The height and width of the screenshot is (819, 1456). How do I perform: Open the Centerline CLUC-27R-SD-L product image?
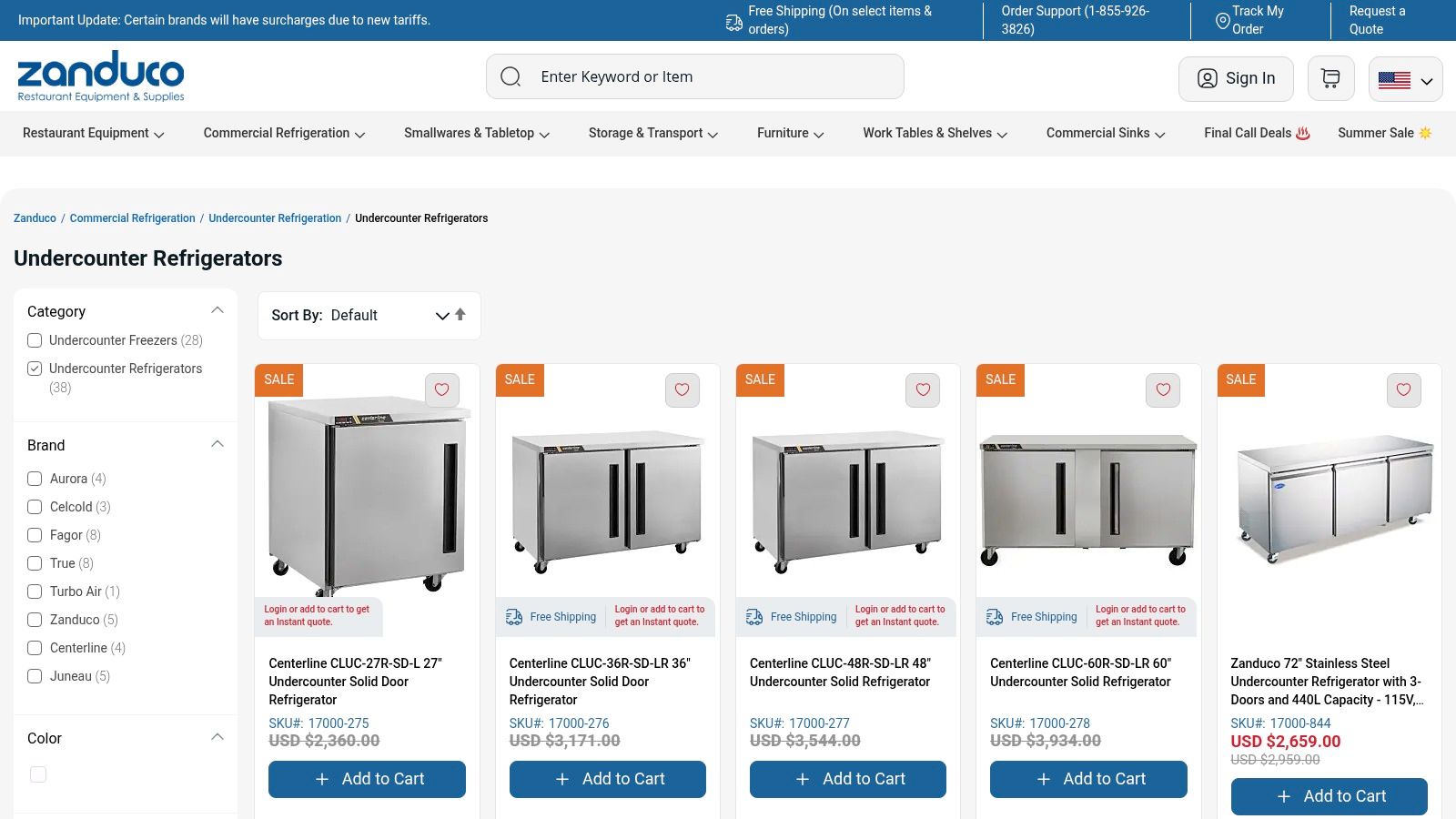(367, 496)
